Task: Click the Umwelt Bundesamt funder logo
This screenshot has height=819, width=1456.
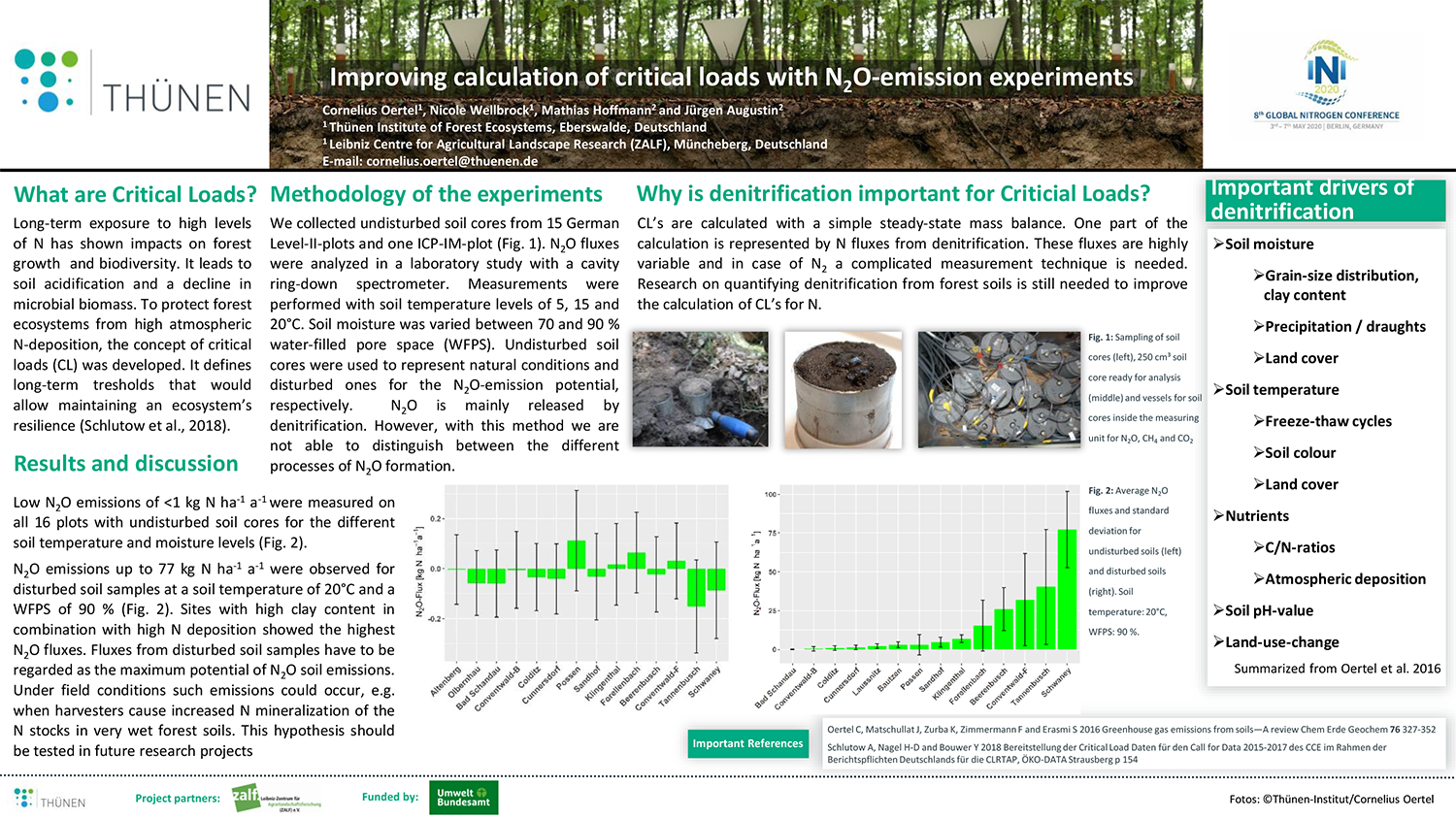Action: [463, 798]
